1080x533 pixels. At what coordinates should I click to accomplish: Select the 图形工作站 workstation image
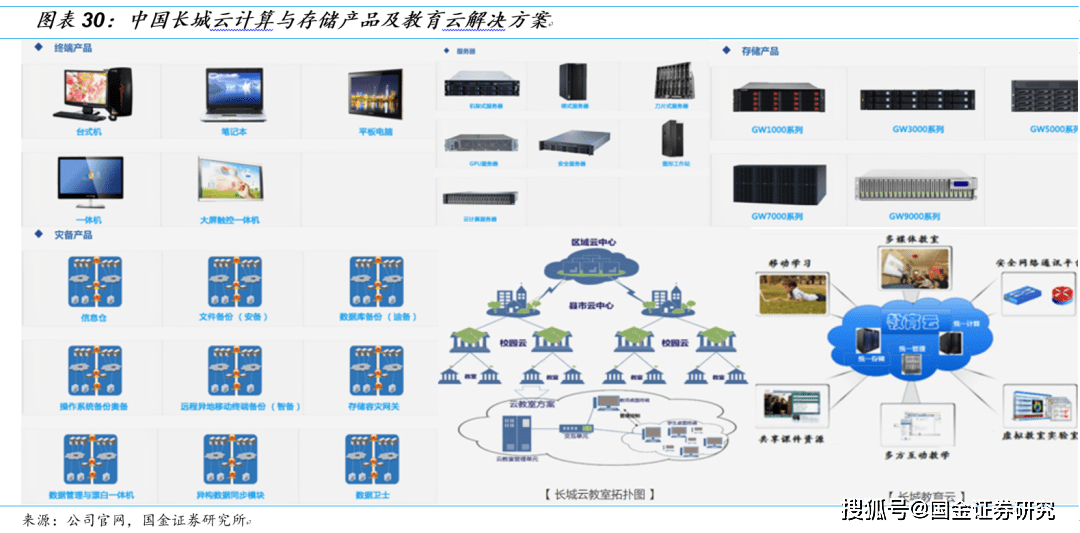point(672,138)
